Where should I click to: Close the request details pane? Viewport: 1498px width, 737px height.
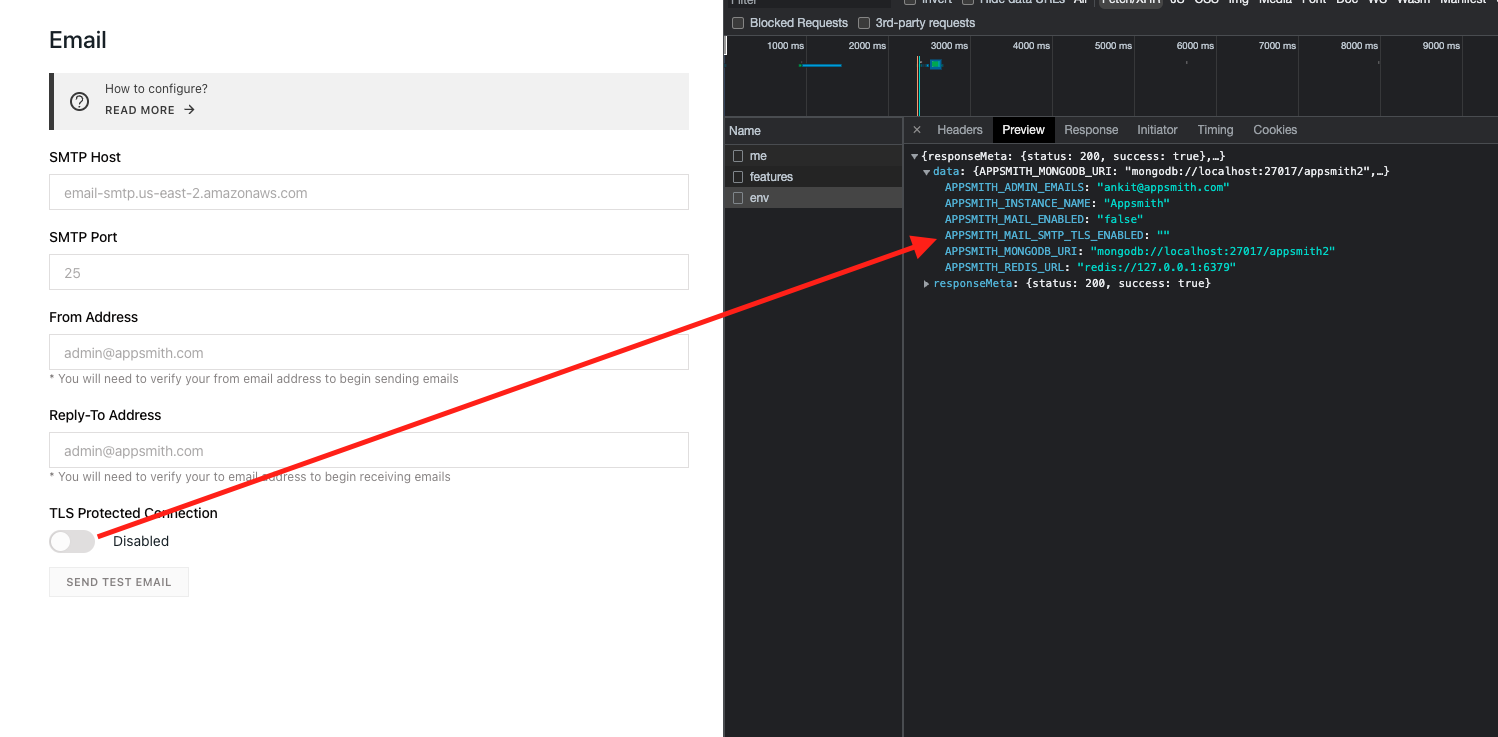click(916, 129)
